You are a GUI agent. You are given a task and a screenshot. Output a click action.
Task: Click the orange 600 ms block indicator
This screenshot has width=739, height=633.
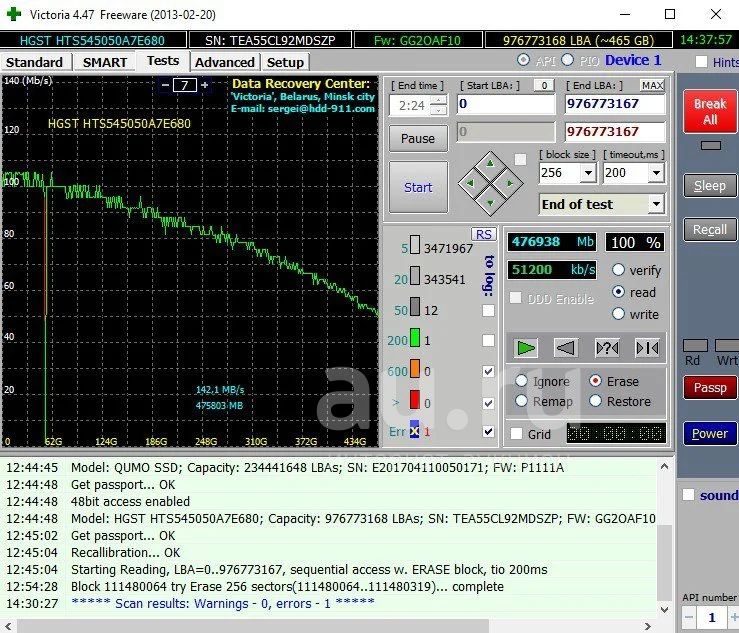point(415,369)
